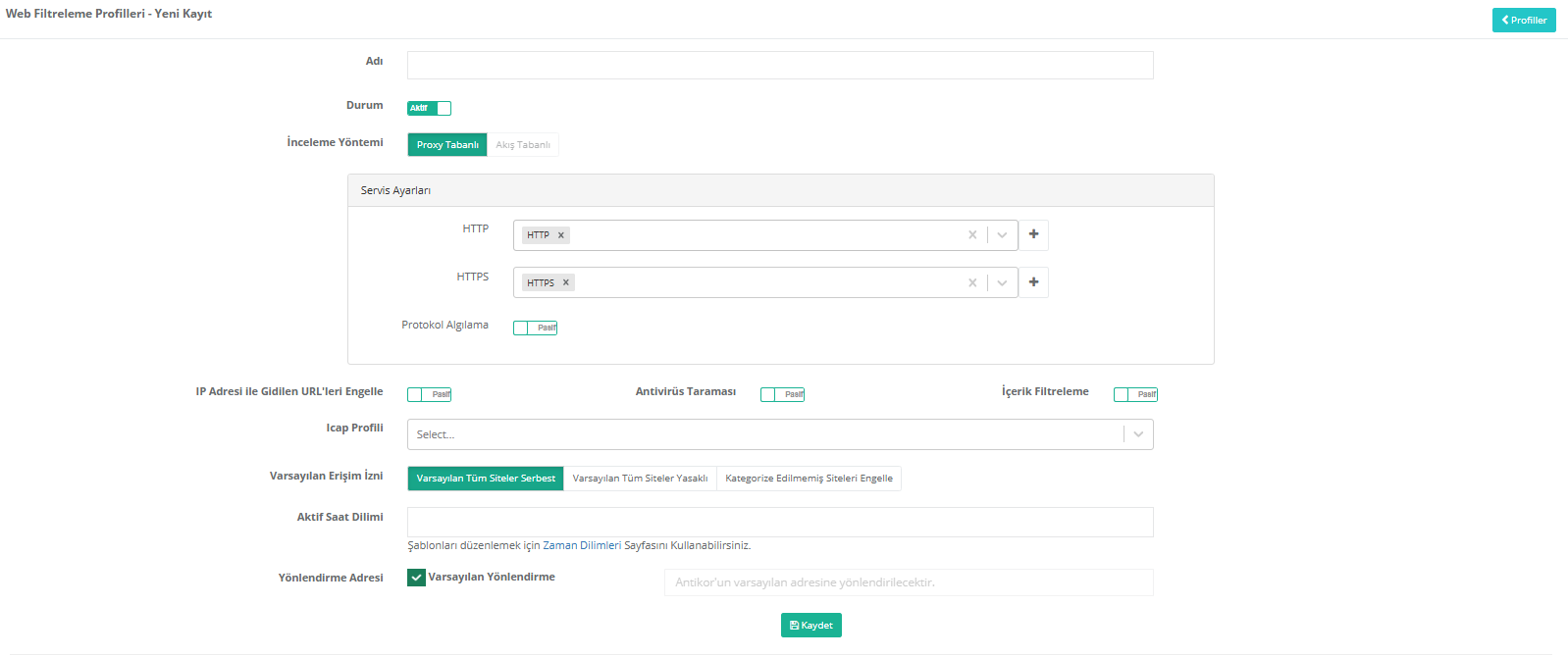Clear all values in the HTTPS selector
This screenshot has height=657, width=1568.
[972, 282]
